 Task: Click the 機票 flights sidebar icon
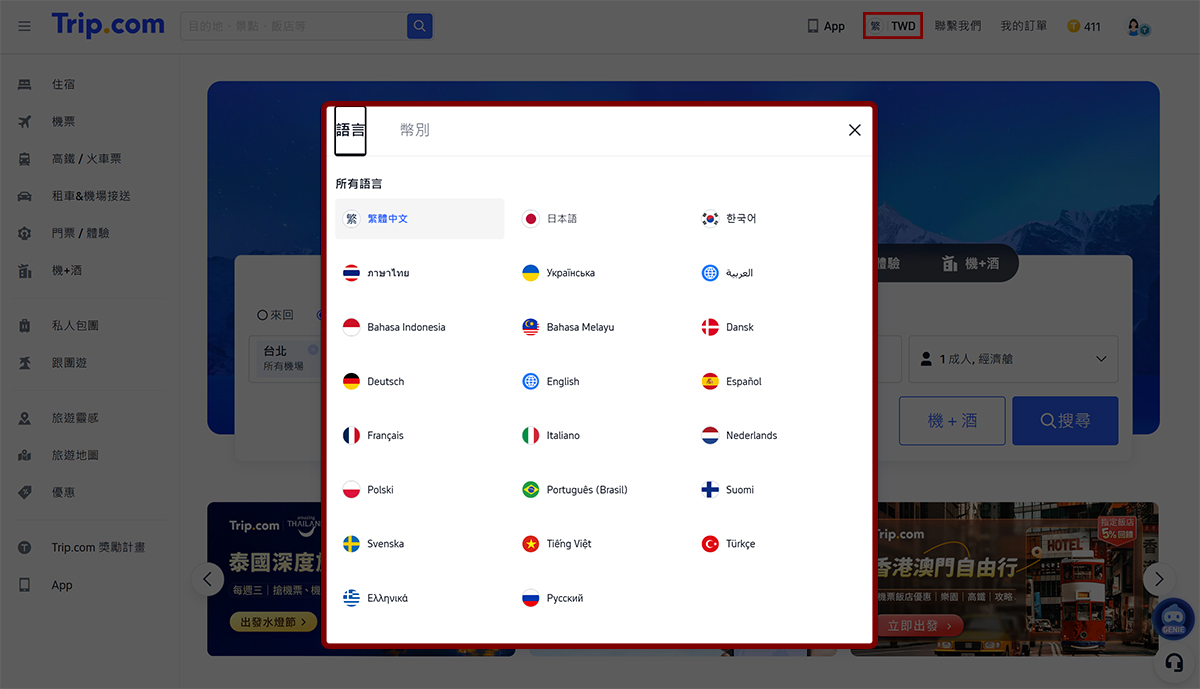point(25,122)
